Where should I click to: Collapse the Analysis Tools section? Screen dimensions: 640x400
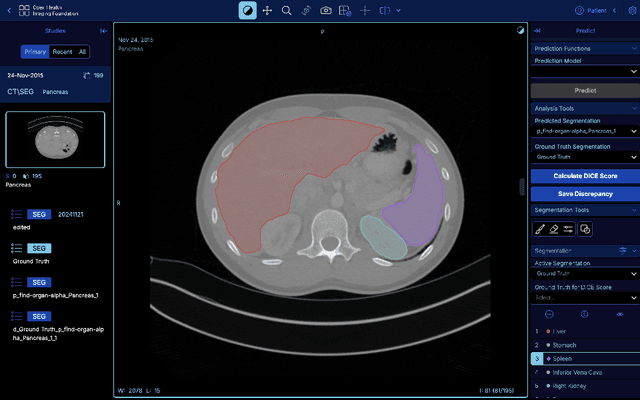634,108
